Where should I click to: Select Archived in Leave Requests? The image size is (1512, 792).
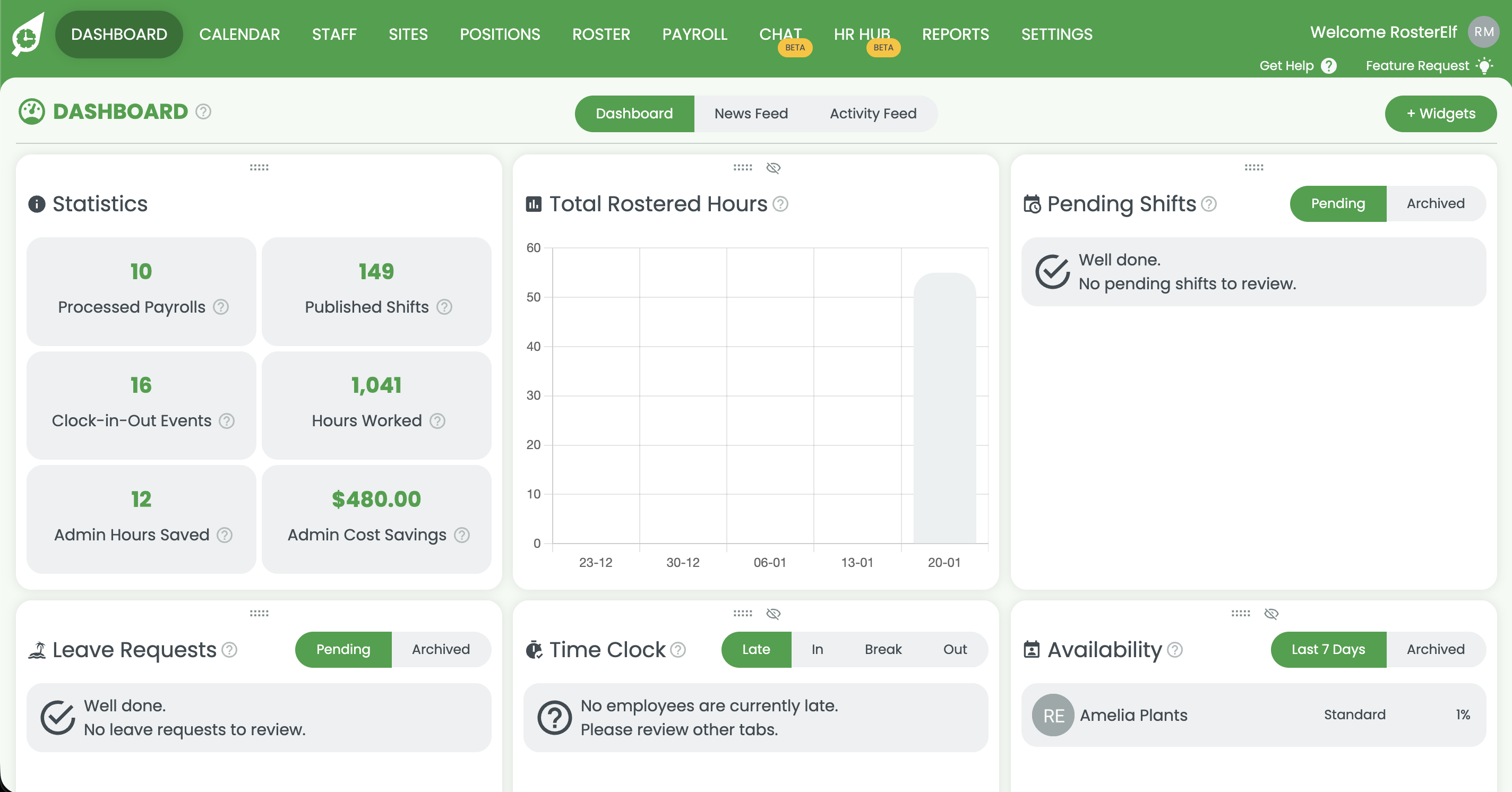pyautogui.click(x=440, y=649)
